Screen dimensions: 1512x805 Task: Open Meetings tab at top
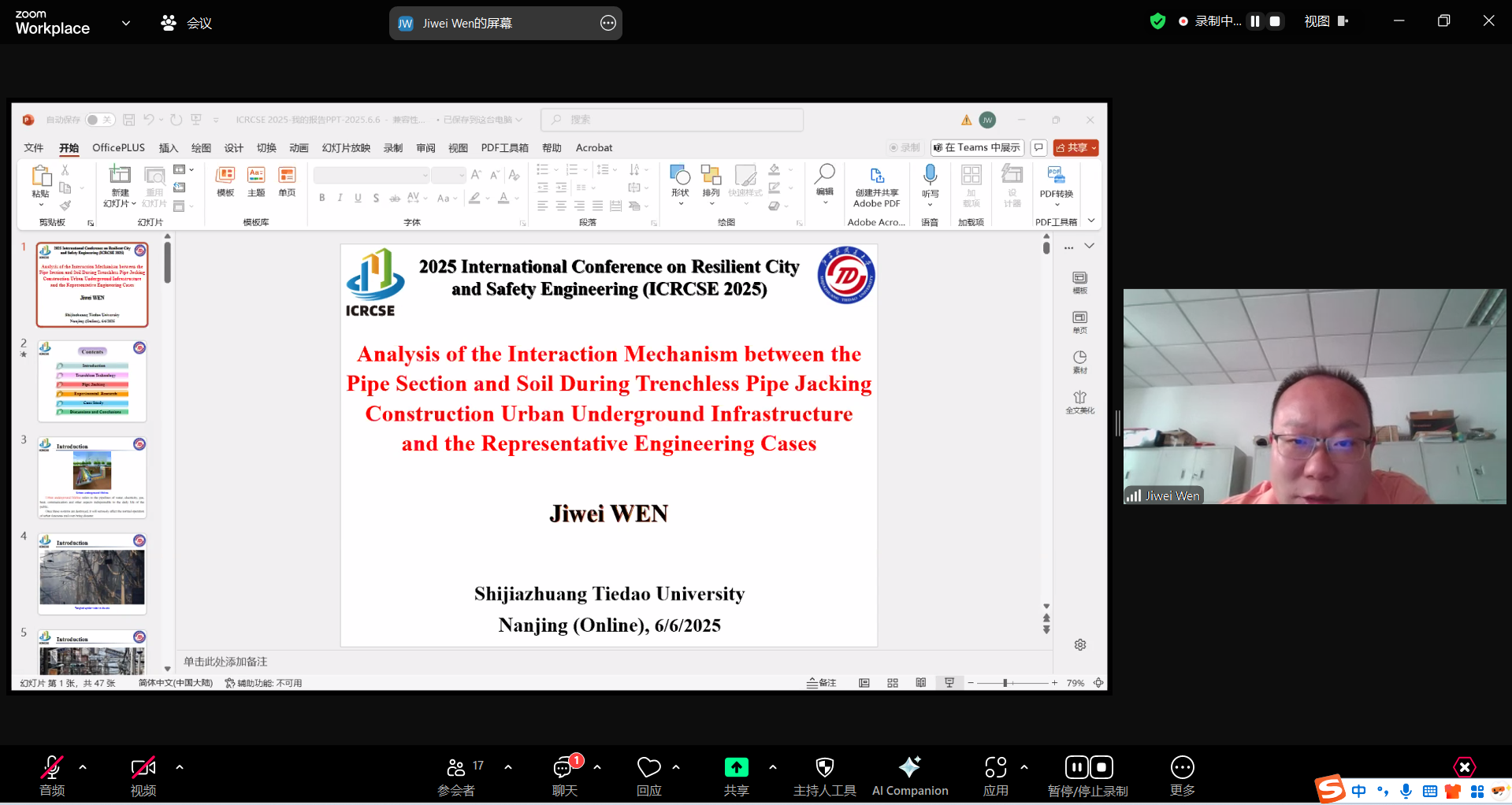tap(187, 23)
